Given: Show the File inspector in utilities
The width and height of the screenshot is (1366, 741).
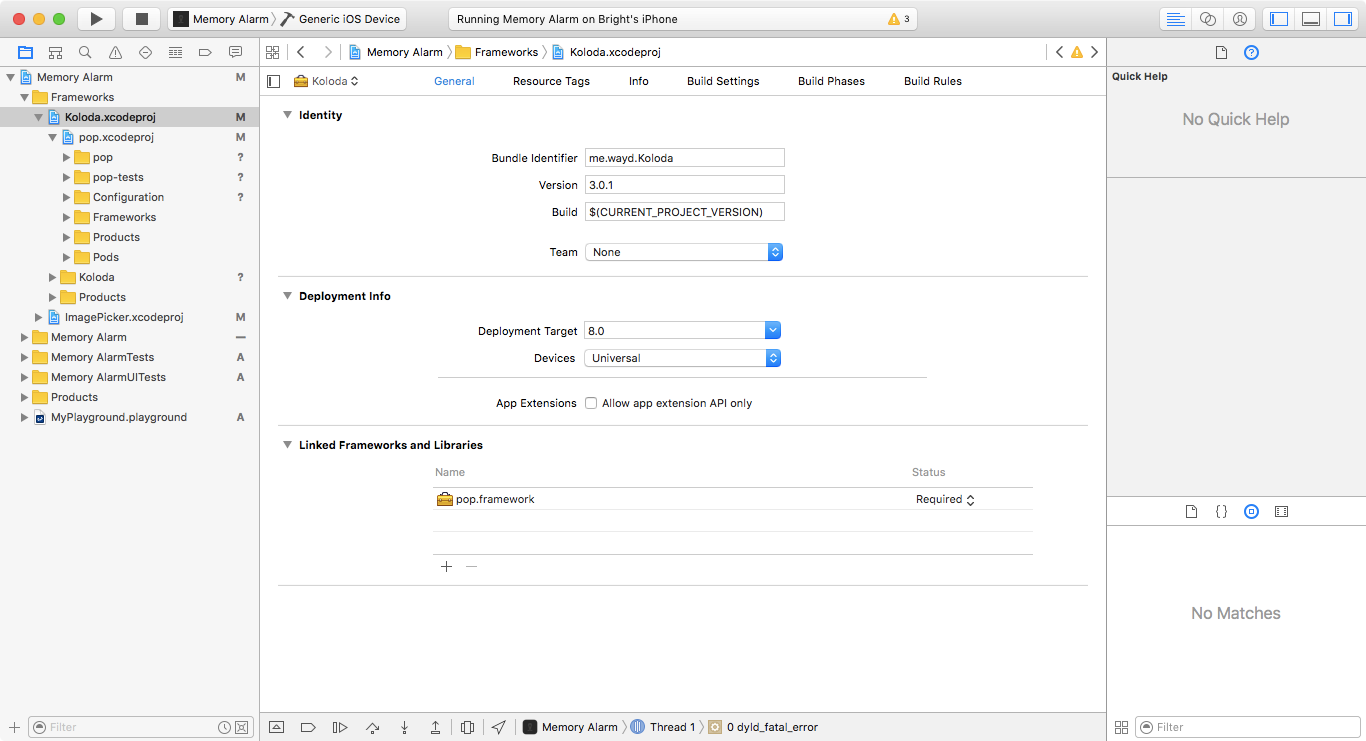Looking at the screenshot, I should (x=1221, y=53).
